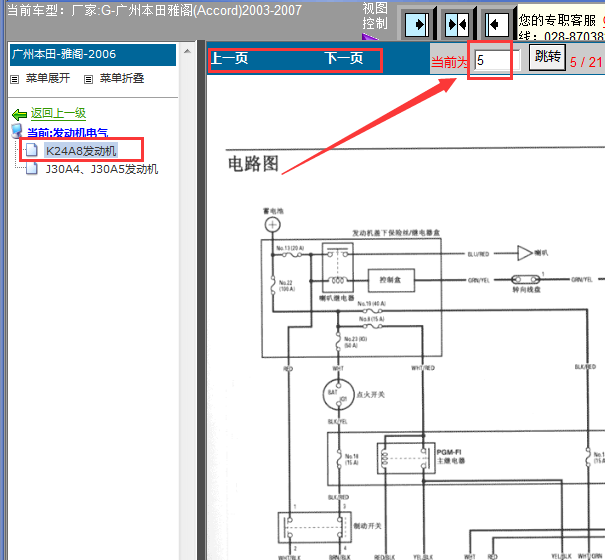The width and height of the screenshot is (605, 560).
Task: Open J30A4、J30A5发动机 tree item
Action: (101, 169)
